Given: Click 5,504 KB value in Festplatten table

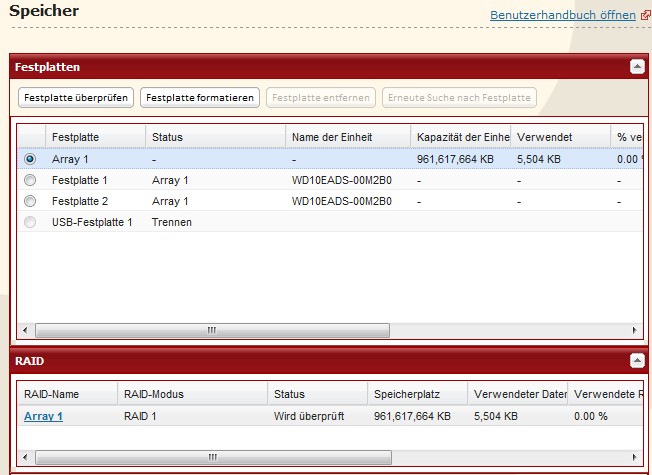Looking at the screenshot, I should (539, 159).
